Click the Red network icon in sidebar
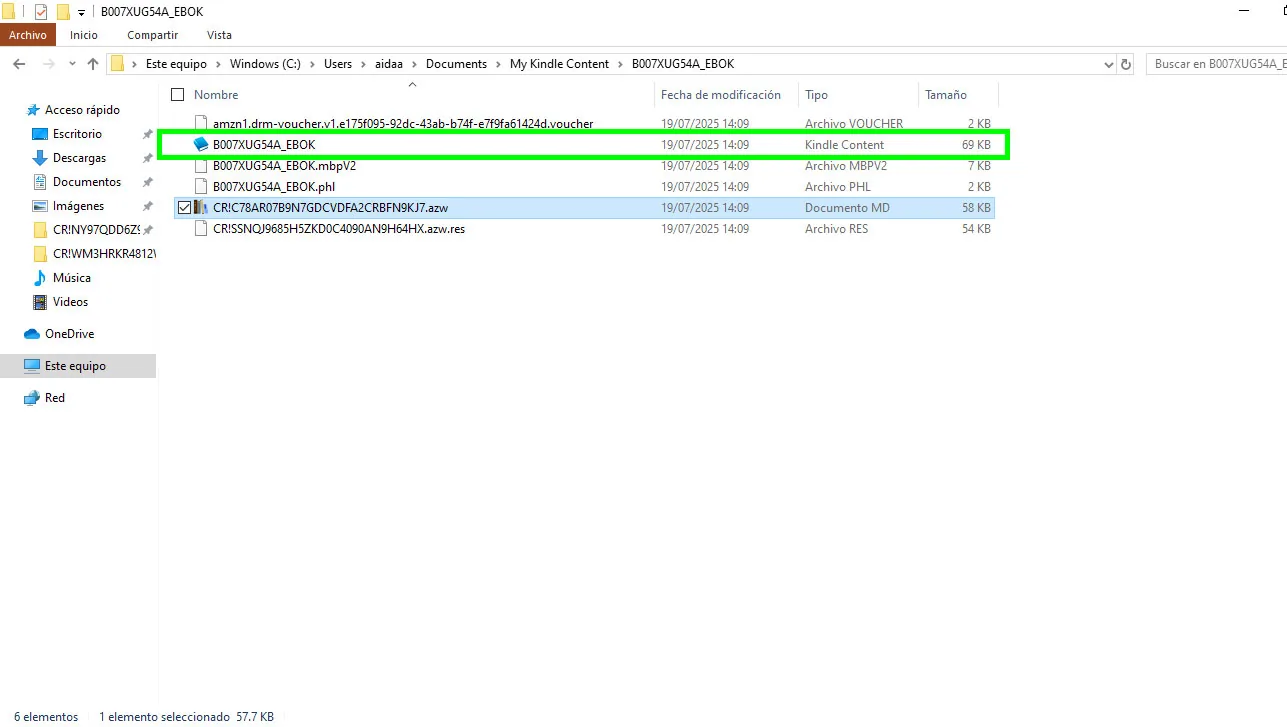The width and height of the screenshot is (1287, 727). click(32, 398)
